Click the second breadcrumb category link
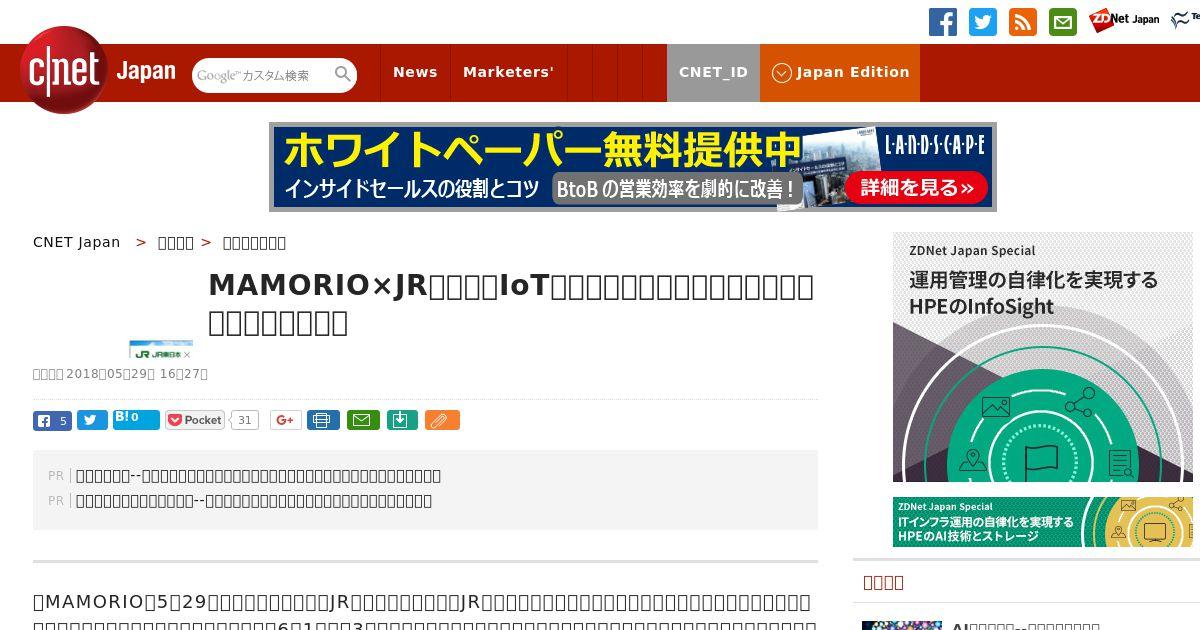Screen dimensions: 1200x630 click(176, 242)
